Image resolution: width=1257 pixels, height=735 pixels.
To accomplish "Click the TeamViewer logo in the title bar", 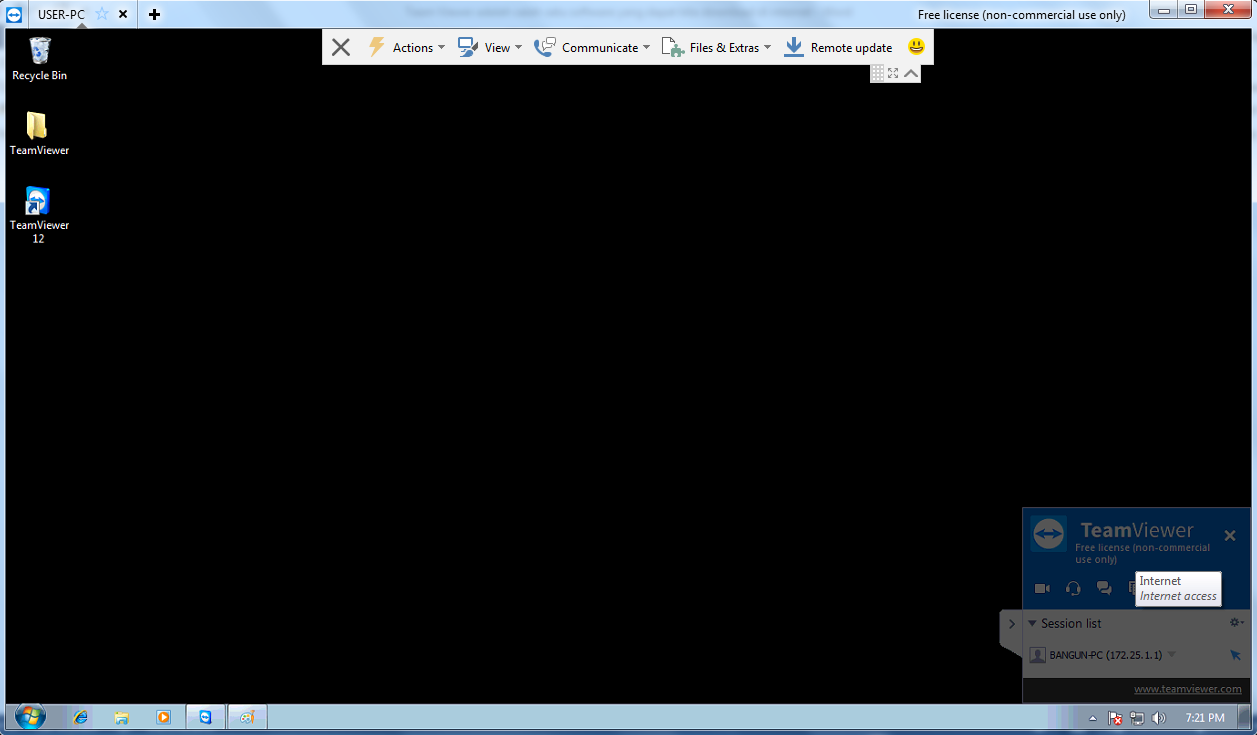I will [14, 14].
